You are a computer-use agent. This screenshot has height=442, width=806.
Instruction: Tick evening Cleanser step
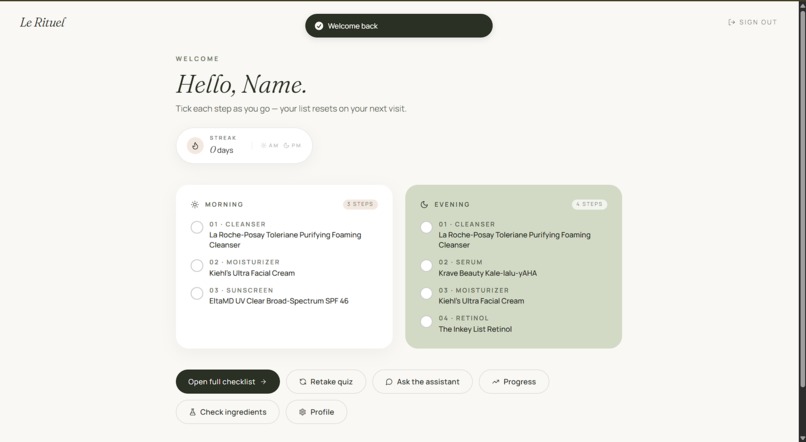(x=426, y=227)
